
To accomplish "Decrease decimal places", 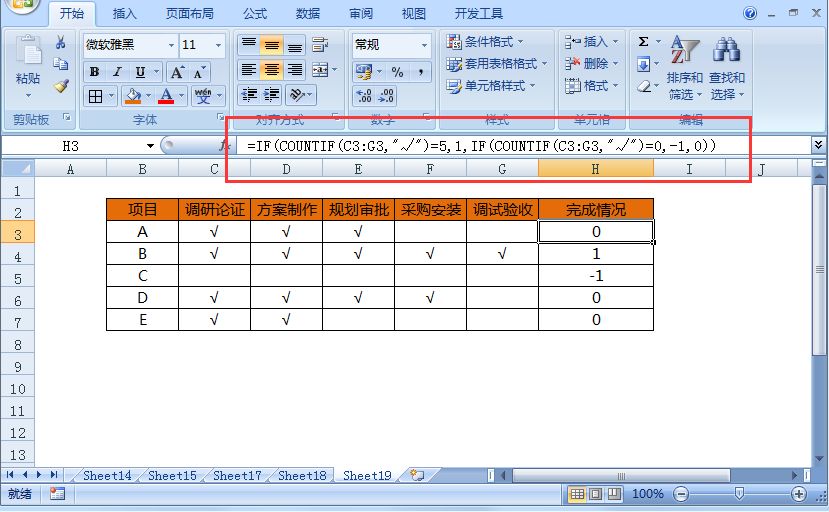I will click(386, 96).
